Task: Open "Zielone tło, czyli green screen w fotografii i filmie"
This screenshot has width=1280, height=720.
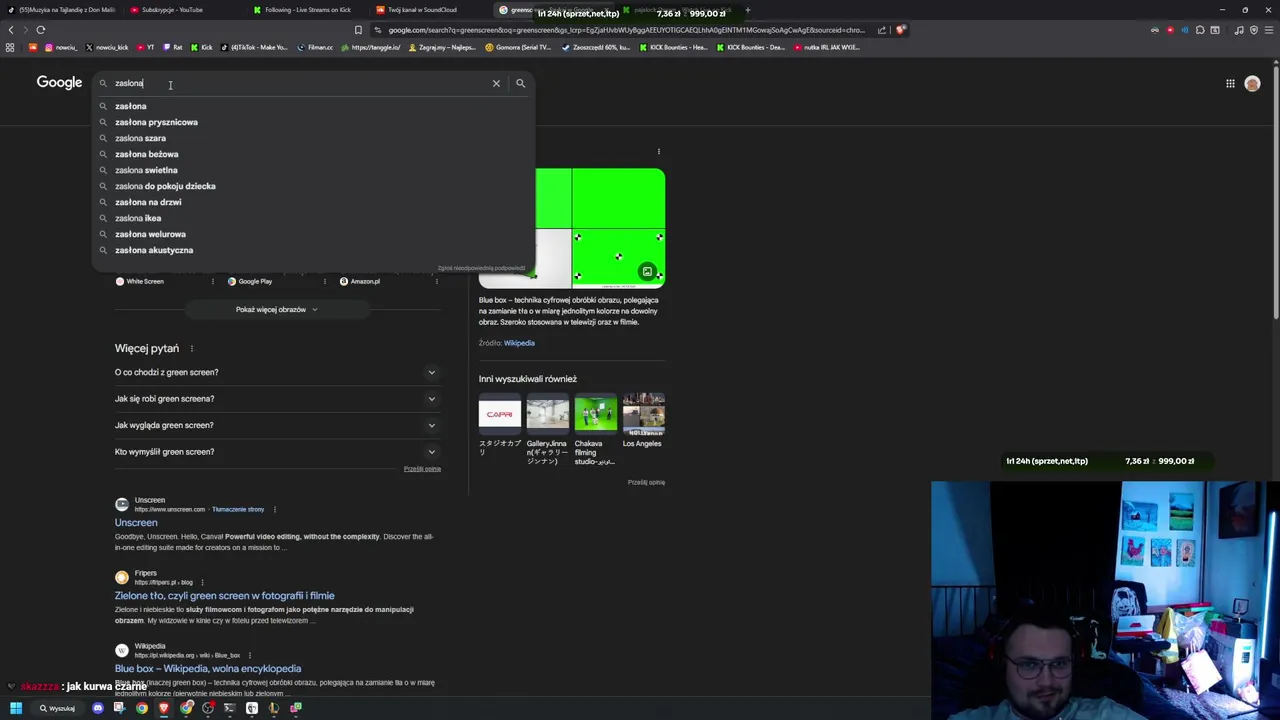Action: (224, 596)
